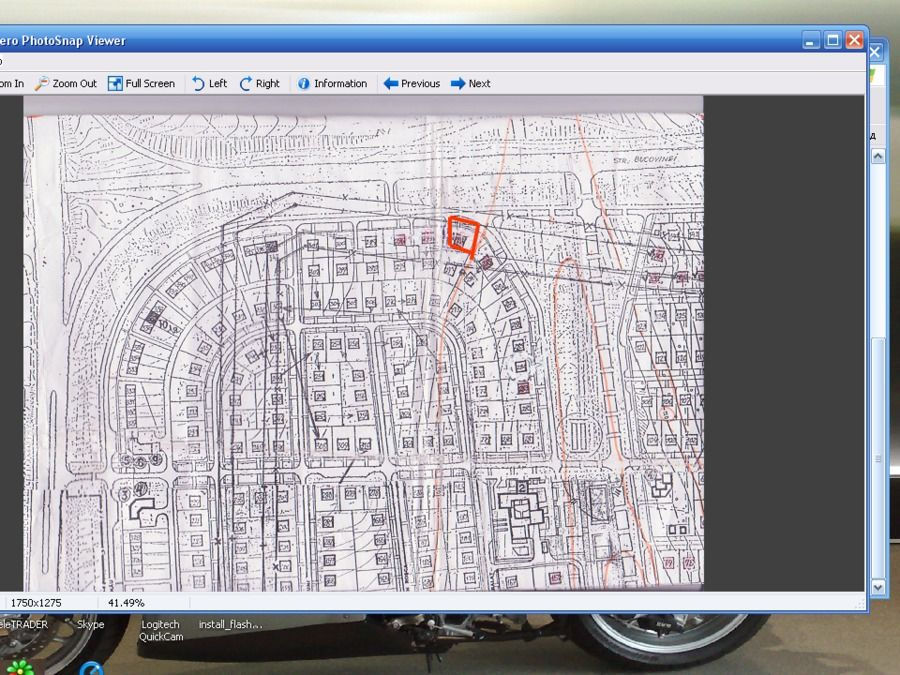Viewport: 900px width, 675px height.
Task: Minimize the PhotoSnap Viewer window
Action: tap(811, 41)
